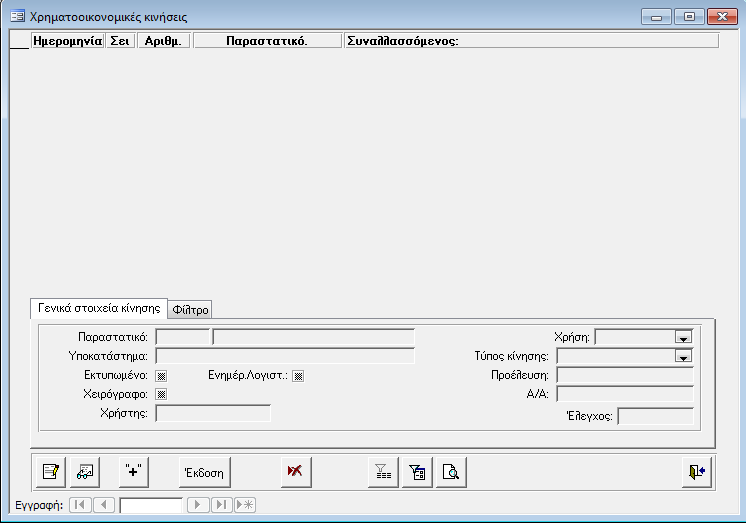
Task: Toggle the Χειρόγραφο checkbox
Action: tap(161, 394)
